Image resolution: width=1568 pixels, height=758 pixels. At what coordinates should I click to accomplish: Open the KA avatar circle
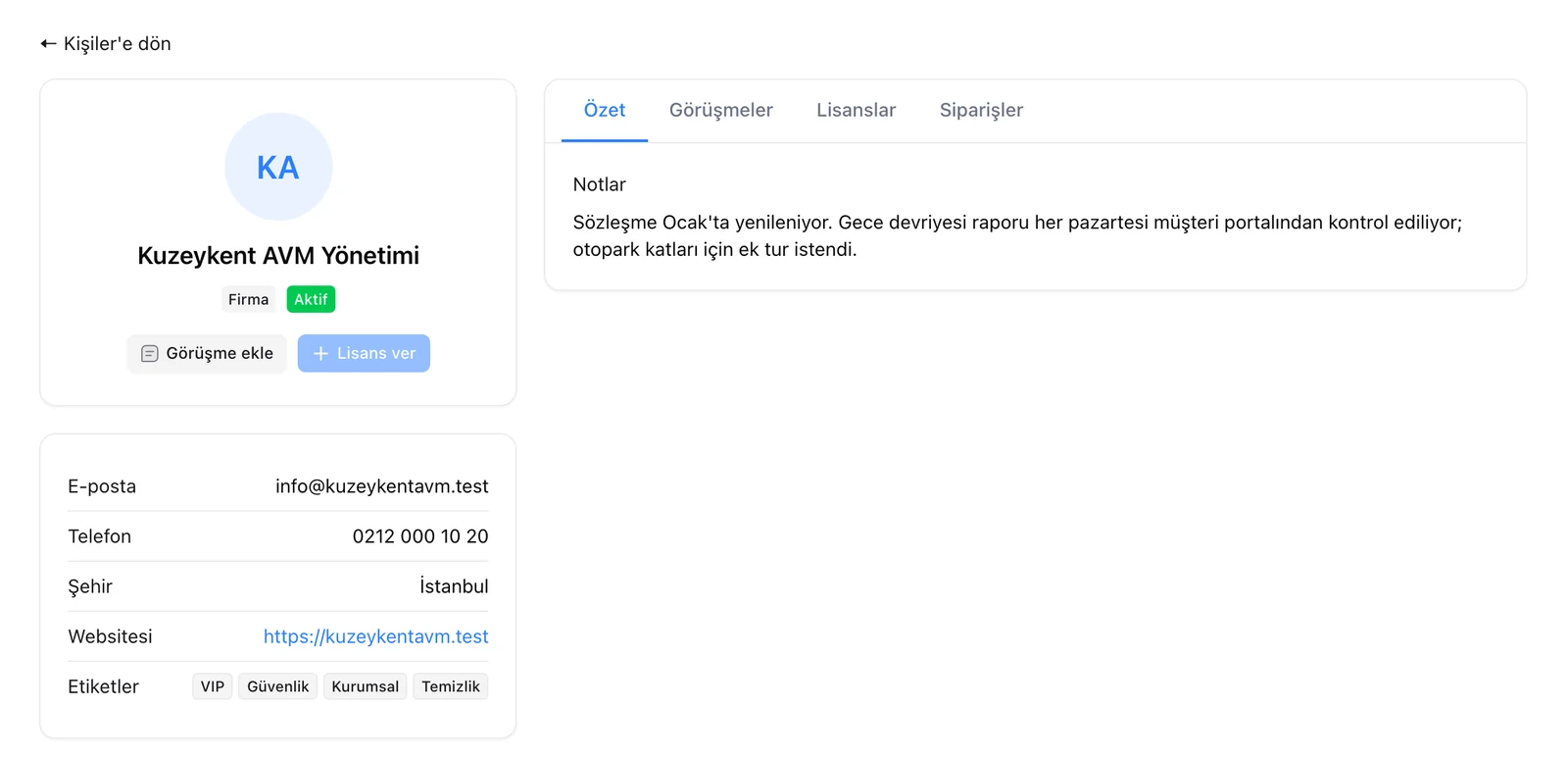(x=278, y=167)
